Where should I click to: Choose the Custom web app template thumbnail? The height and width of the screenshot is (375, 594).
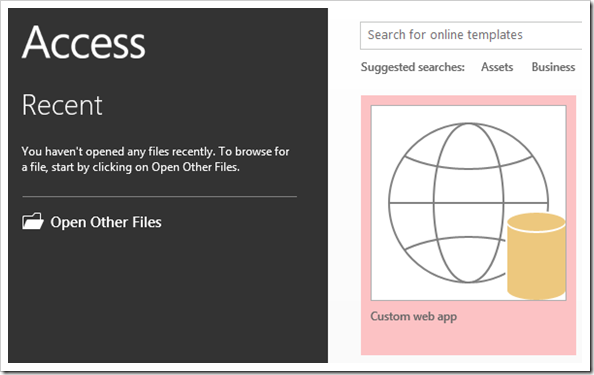pyautogui.click(x=469, y=203)
